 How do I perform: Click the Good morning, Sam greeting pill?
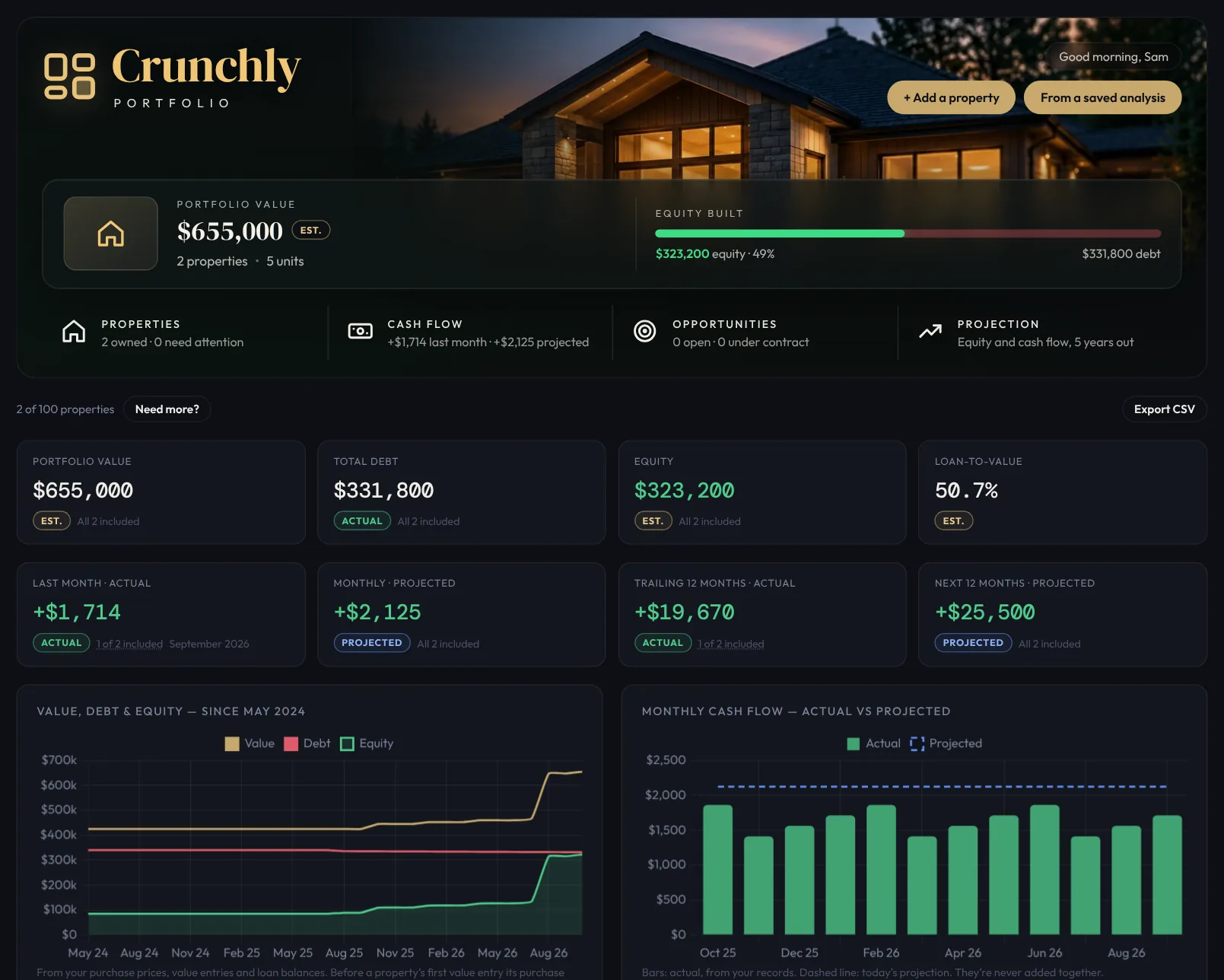(1113, 57)
